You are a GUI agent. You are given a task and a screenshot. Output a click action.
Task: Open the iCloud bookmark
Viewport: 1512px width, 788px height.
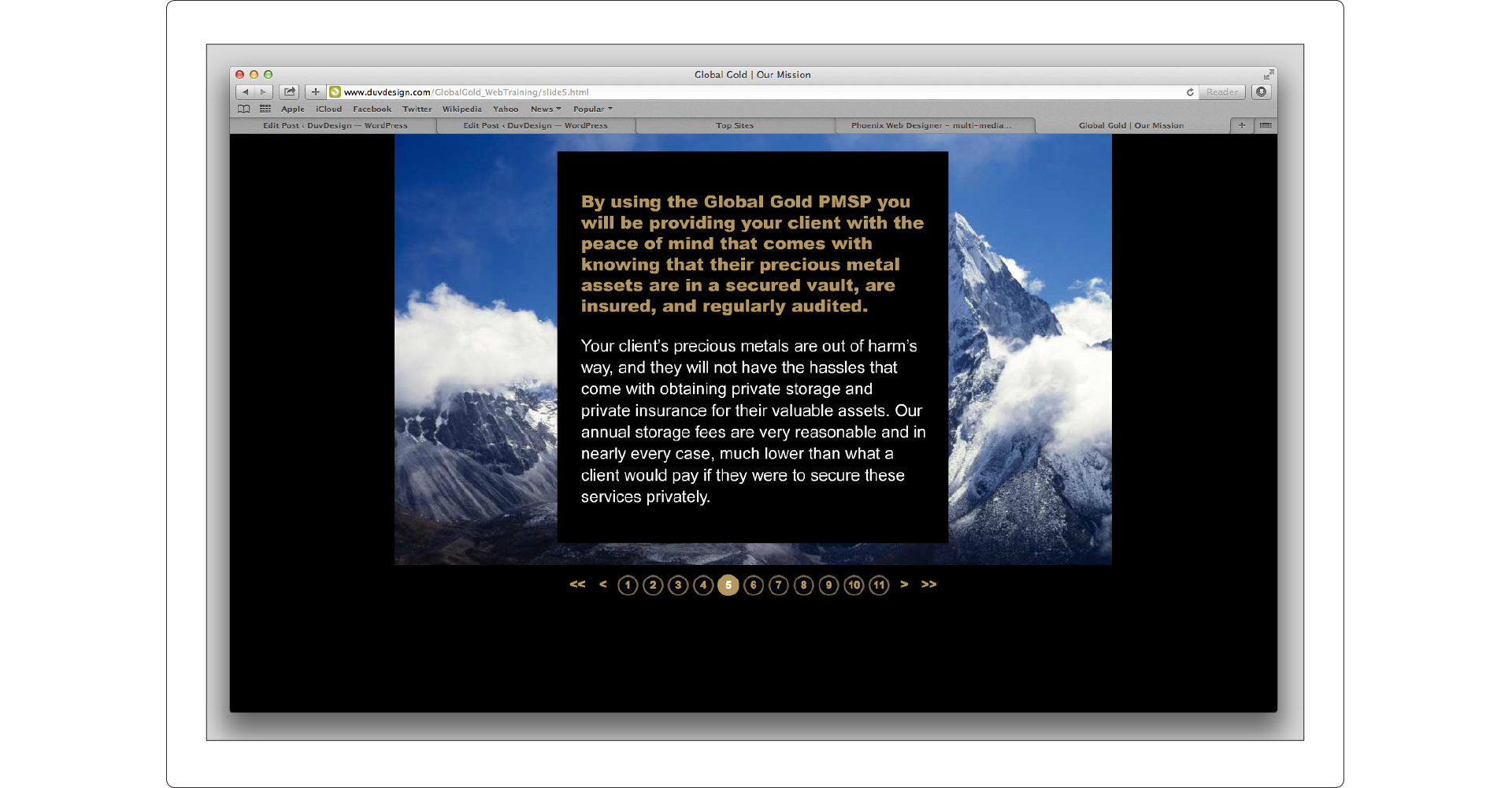(x=328, y=109)
